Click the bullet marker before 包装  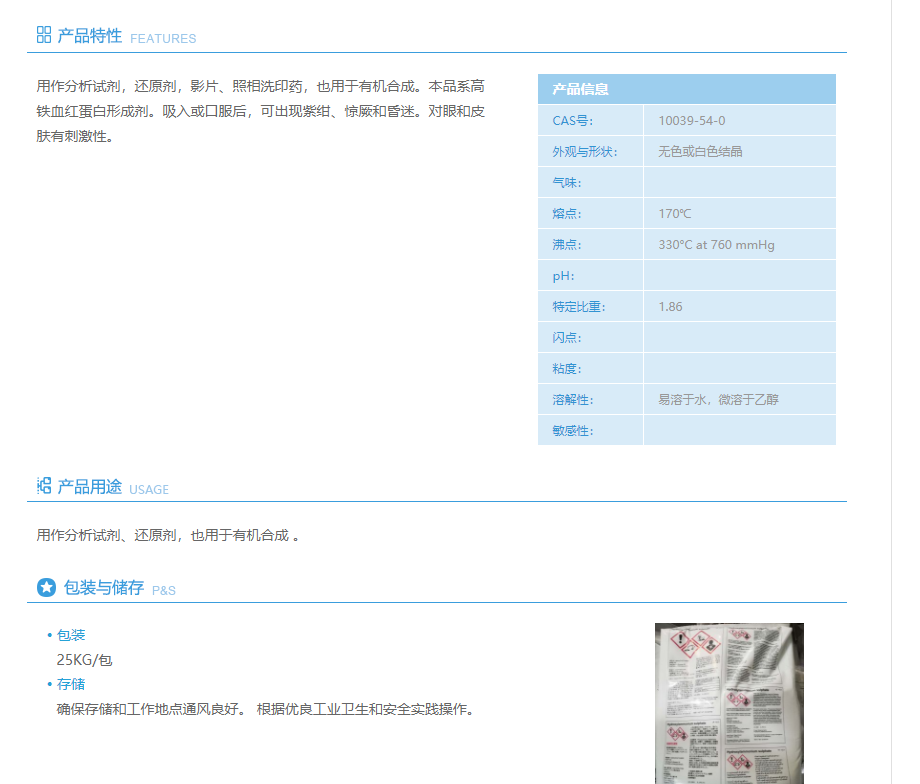47,635
